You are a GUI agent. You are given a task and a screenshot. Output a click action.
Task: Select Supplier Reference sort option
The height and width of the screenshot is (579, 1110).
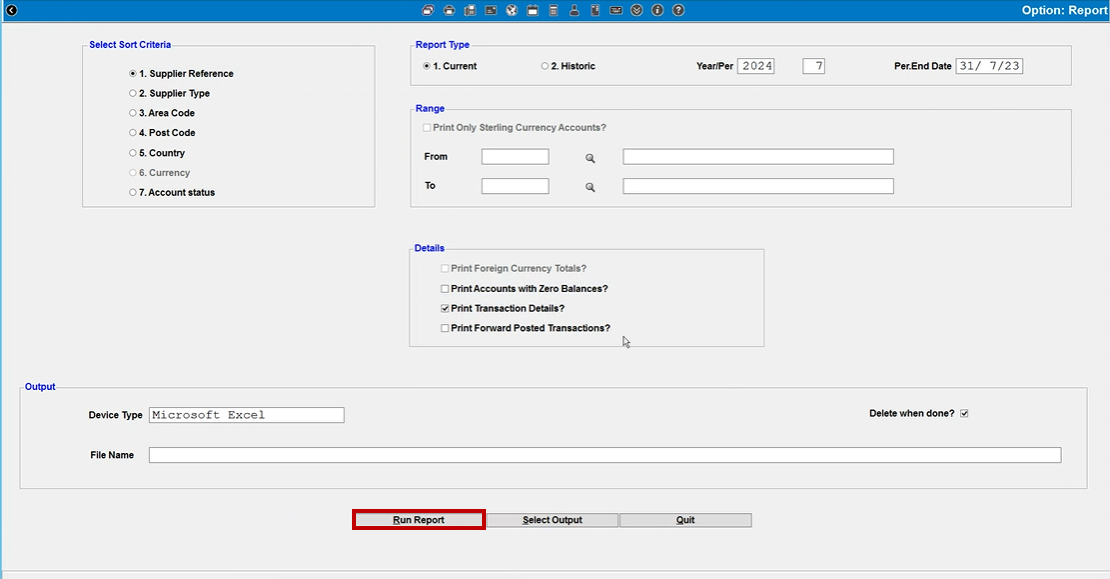coord(181,74)
